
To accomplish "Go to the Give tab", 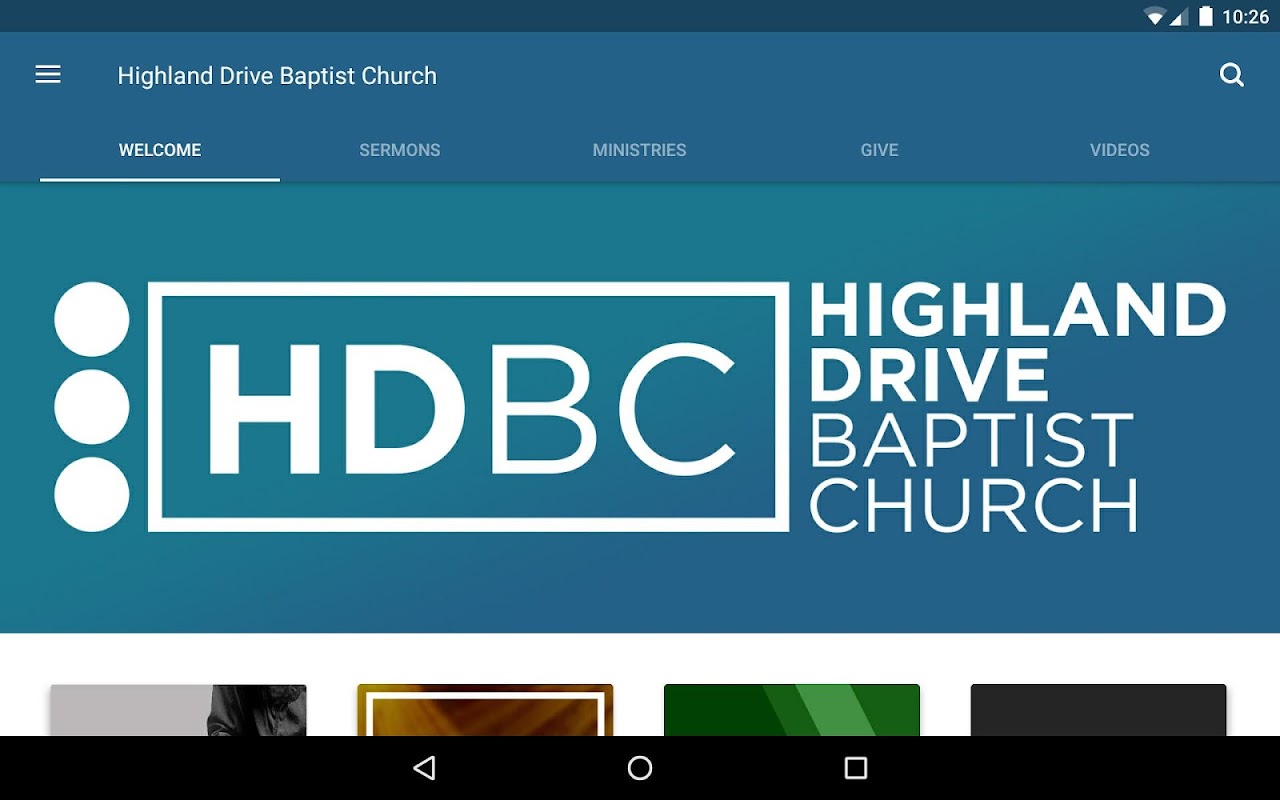I will (x=880, y=150).
